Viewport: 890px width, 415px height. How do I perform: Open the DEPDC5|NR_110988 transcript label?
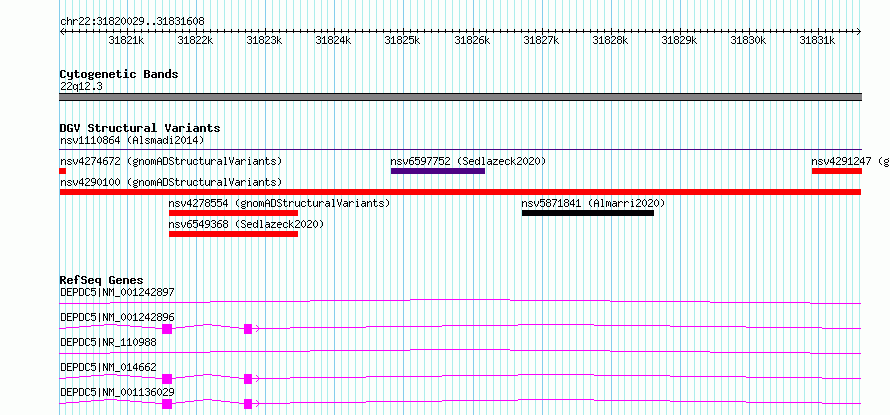pyautogui.click(x=108, y=342)
